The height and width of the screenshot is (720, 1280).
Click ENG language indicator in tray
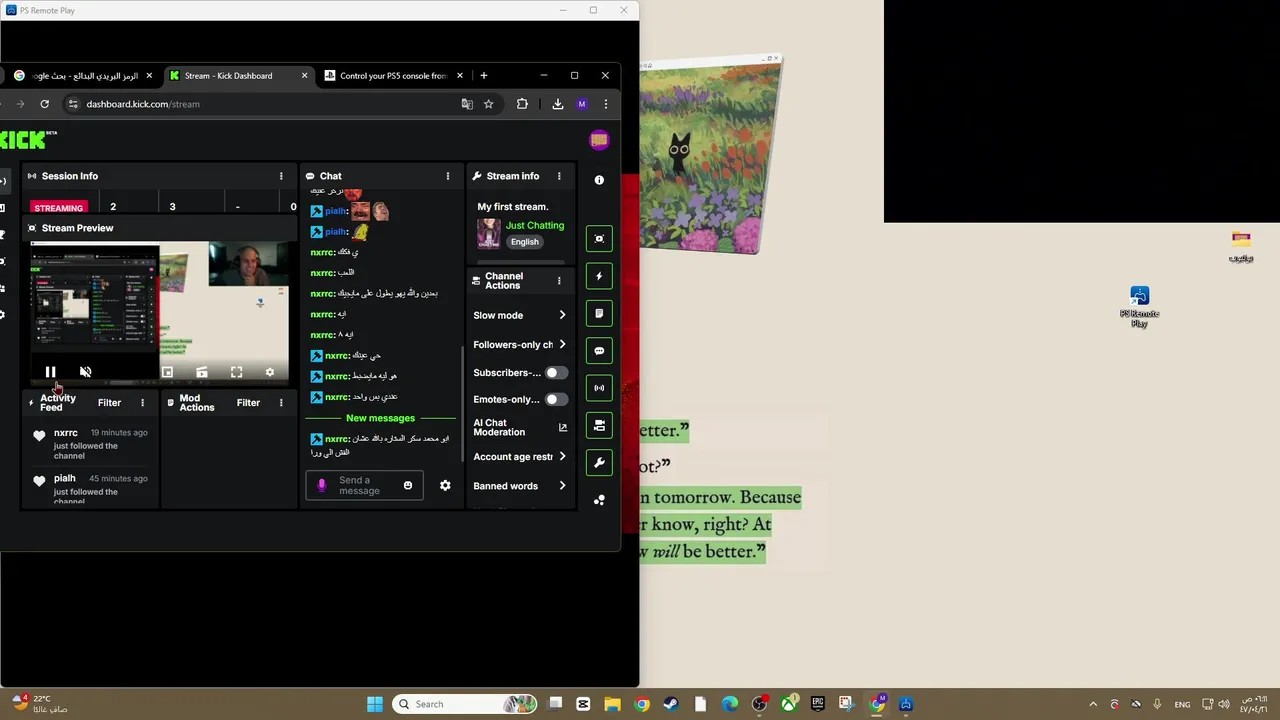(x=1182, y=704)
